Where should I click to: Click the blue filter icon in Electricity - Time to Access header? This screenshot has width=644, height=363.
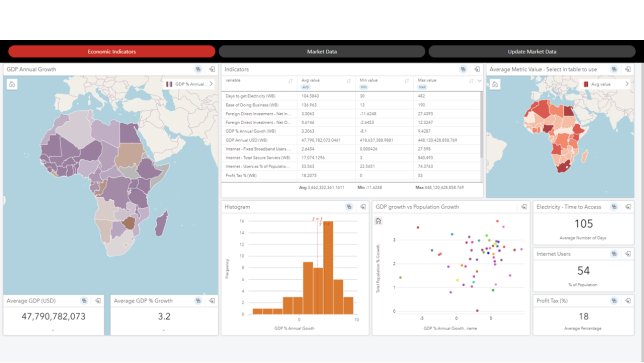coord(614,207)
